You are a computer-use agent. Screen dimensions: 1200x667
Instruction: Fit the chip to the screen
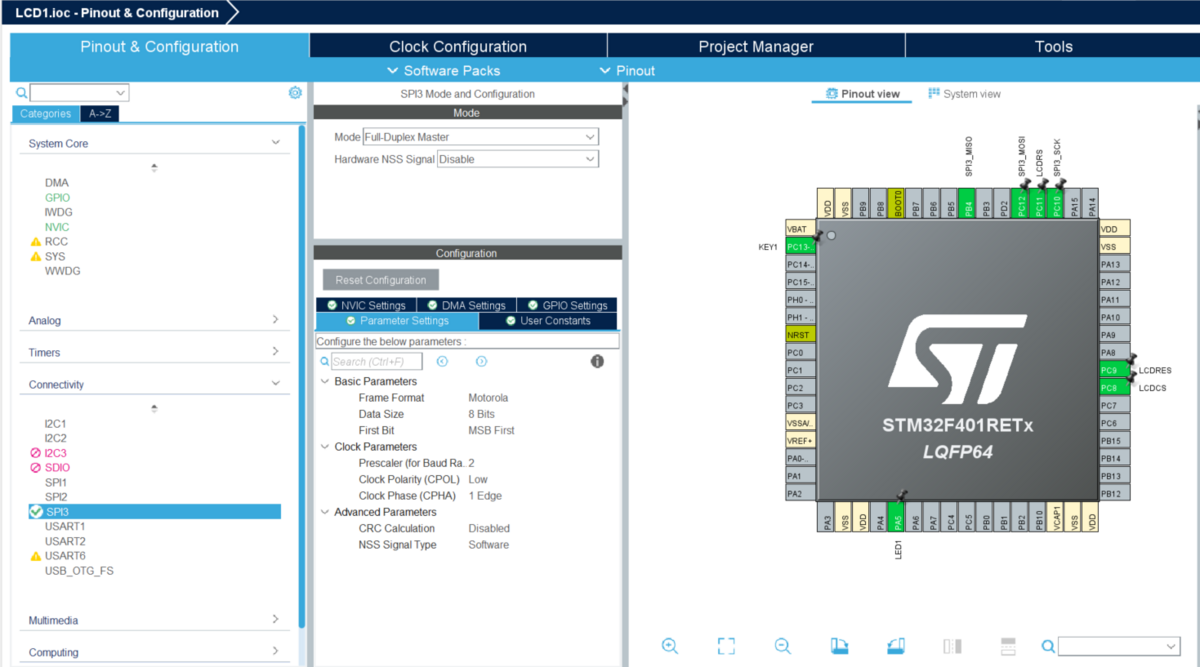tap(726, 646)
